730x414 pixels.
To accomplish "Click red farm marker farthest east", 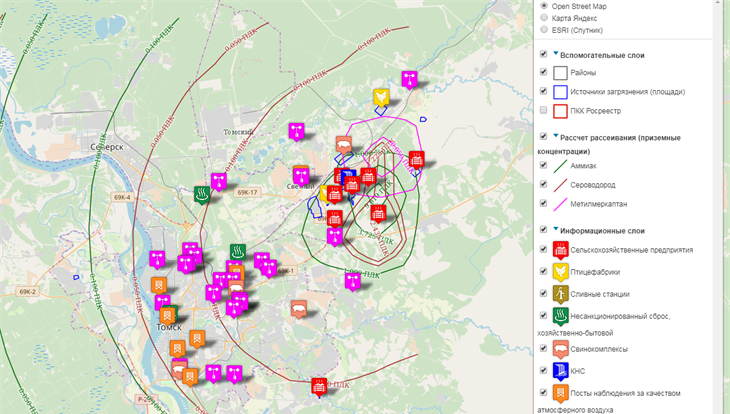I will (x=416, y=160).
